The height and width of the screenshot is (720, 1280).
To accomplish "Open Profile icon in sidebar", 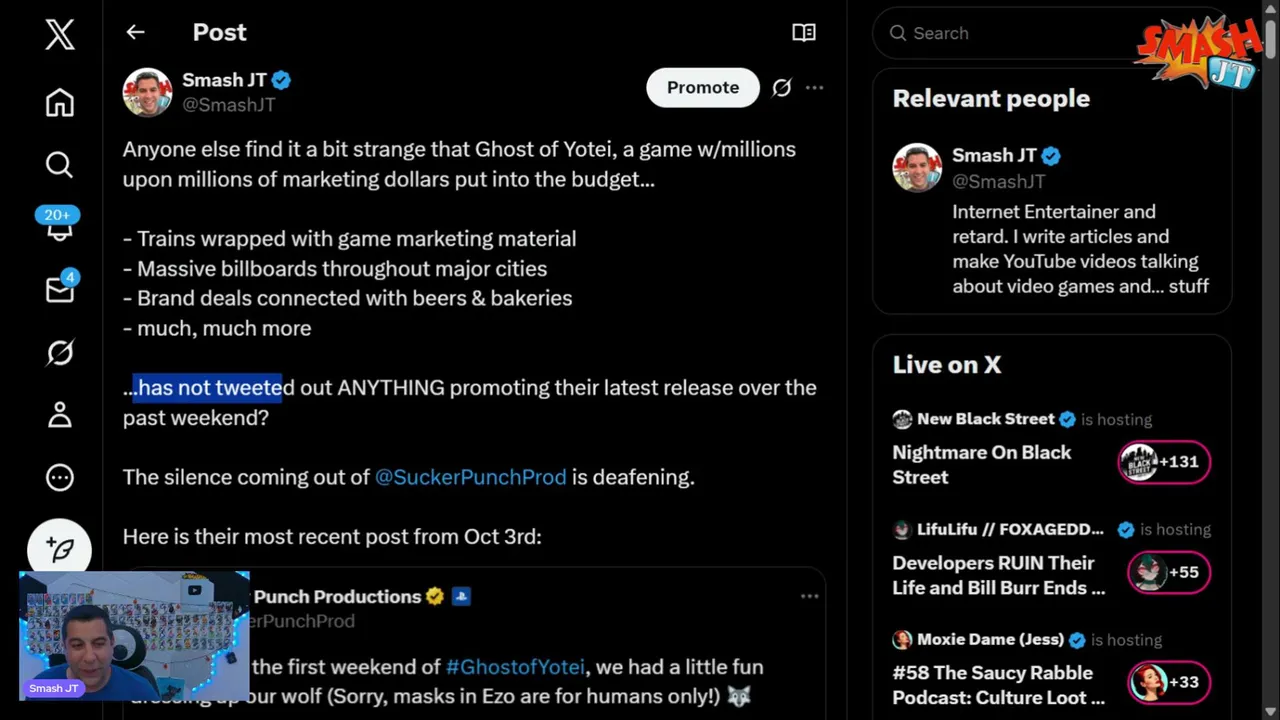I will [60, 415].
